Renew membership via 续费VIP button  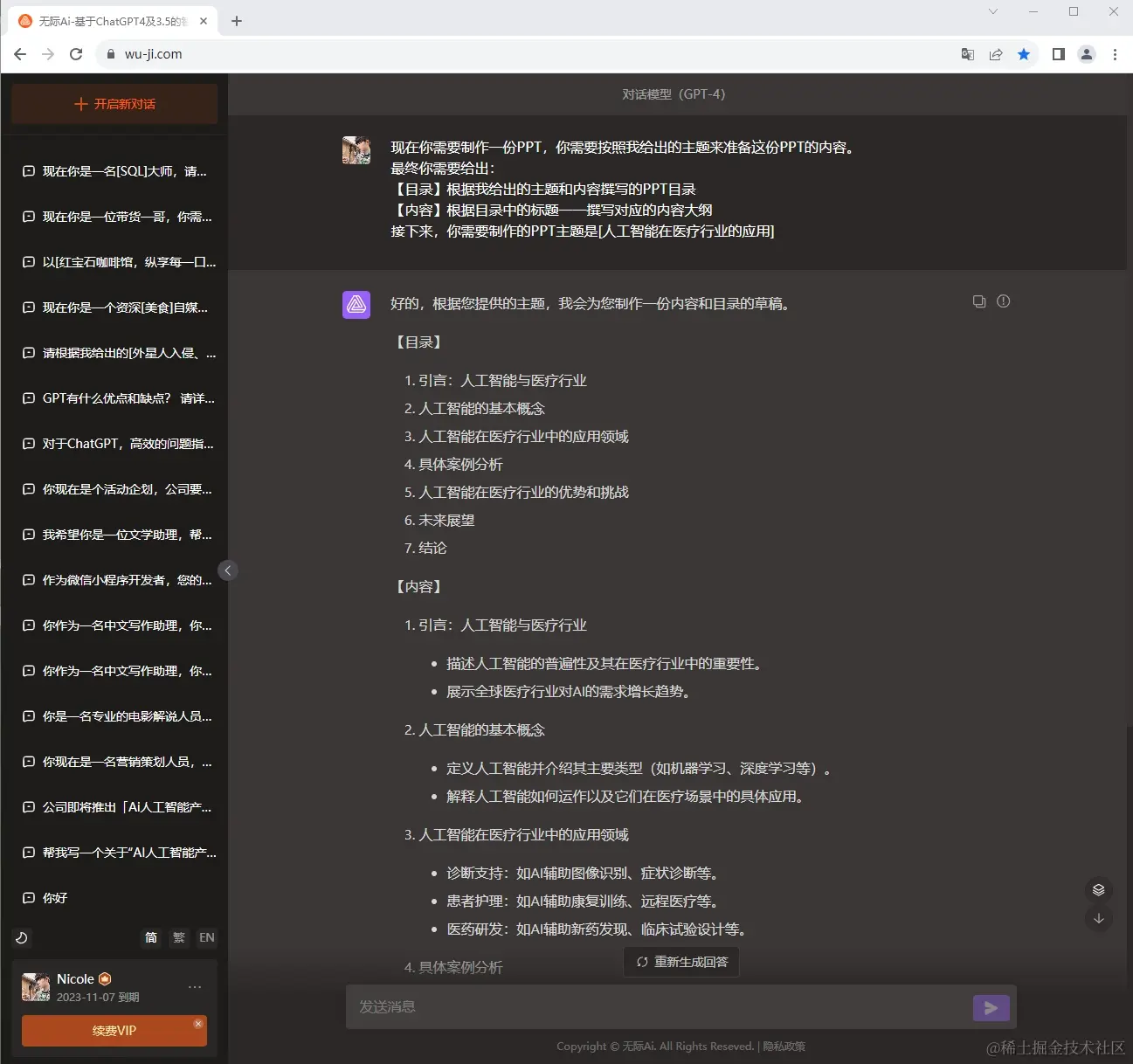tap(114, 1031)
